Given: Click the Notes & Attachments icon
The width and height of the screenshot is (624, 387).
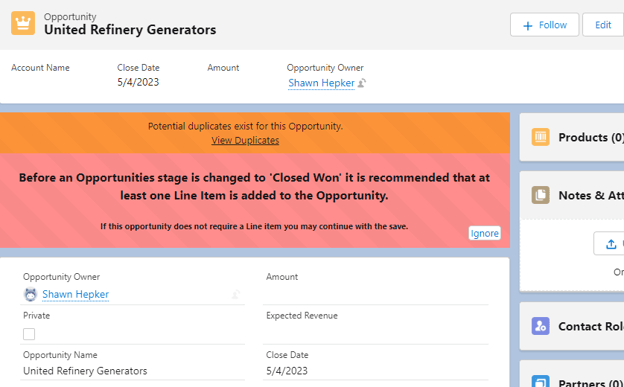Looking at the screenshot, I should point(540,195).
